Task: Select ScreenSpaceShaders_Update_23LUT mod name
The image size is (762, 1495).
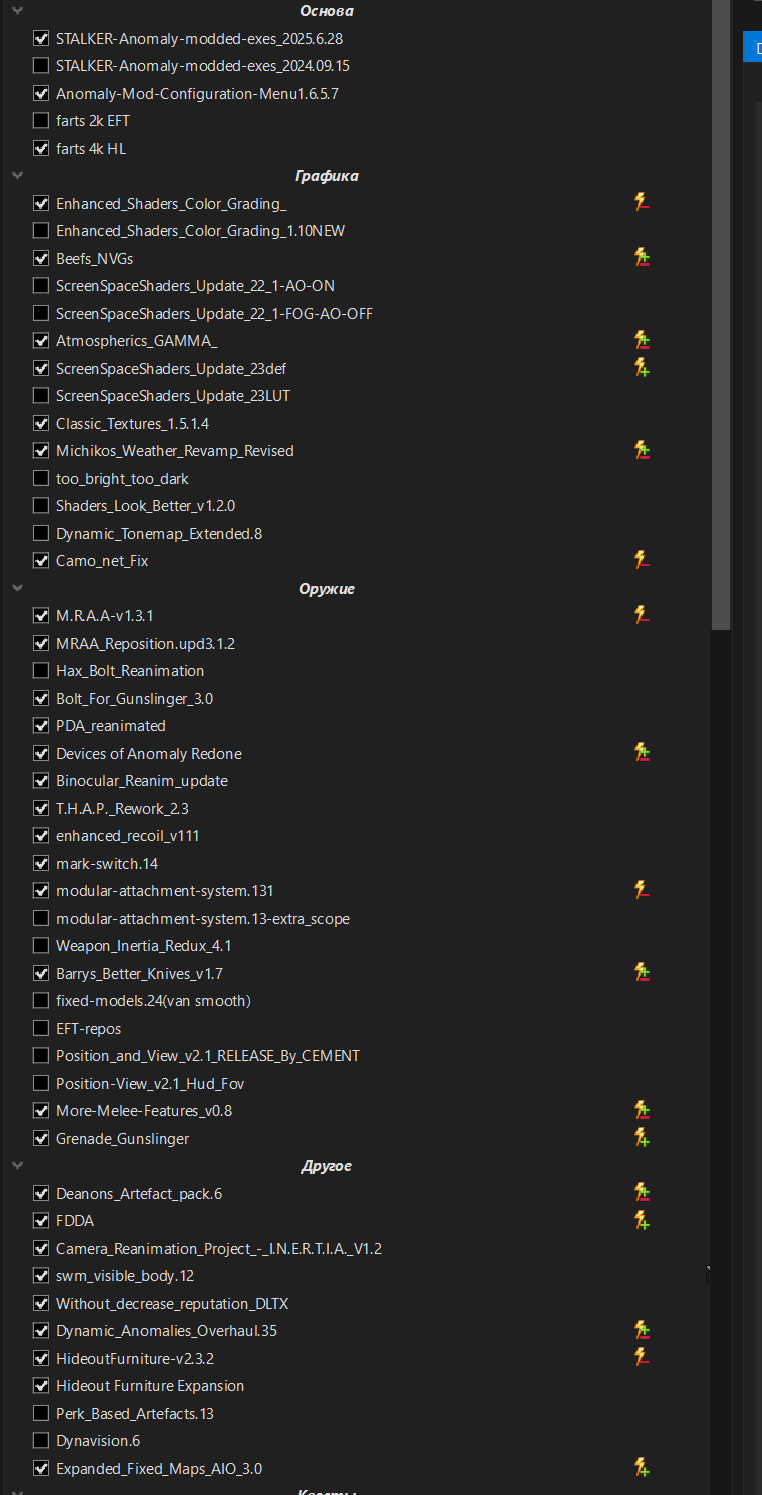Action: coord(173,396)
